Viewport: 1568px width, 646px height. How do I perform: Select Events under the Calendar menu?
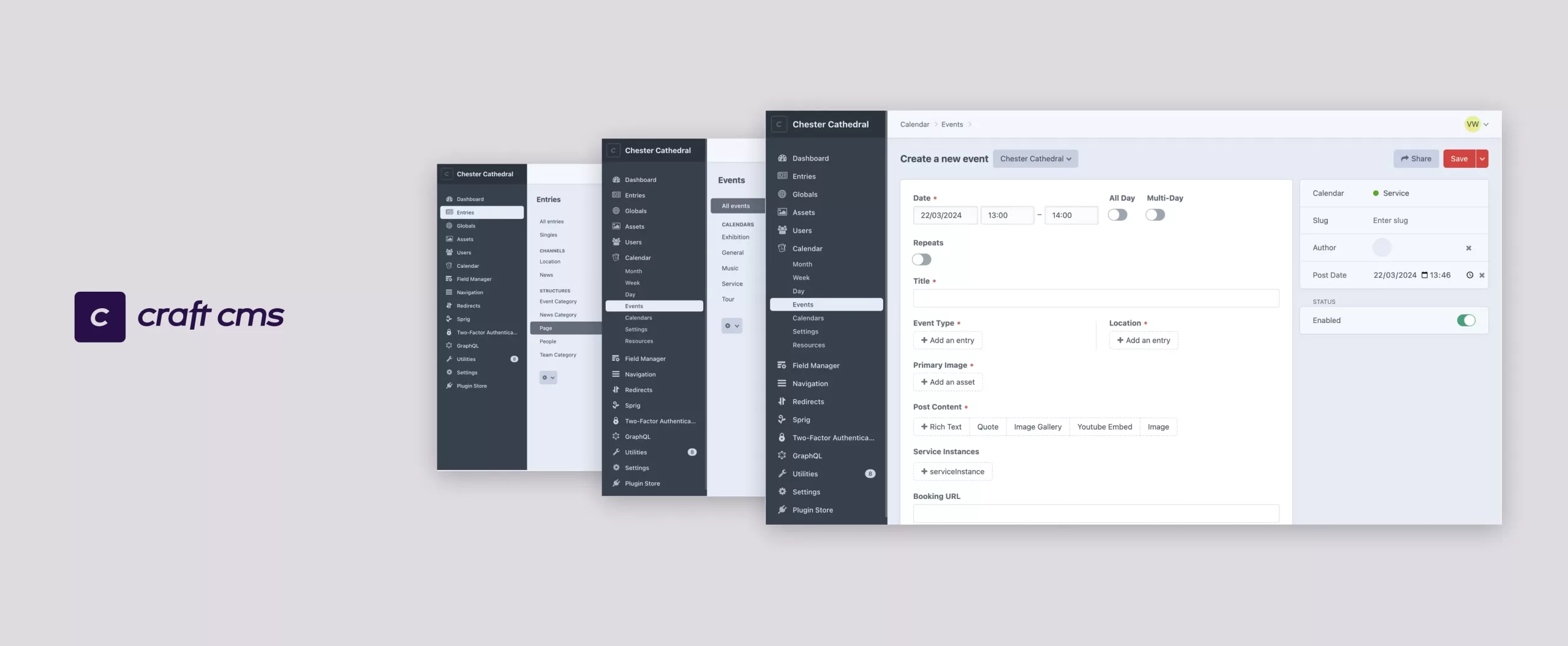[804, 304]
